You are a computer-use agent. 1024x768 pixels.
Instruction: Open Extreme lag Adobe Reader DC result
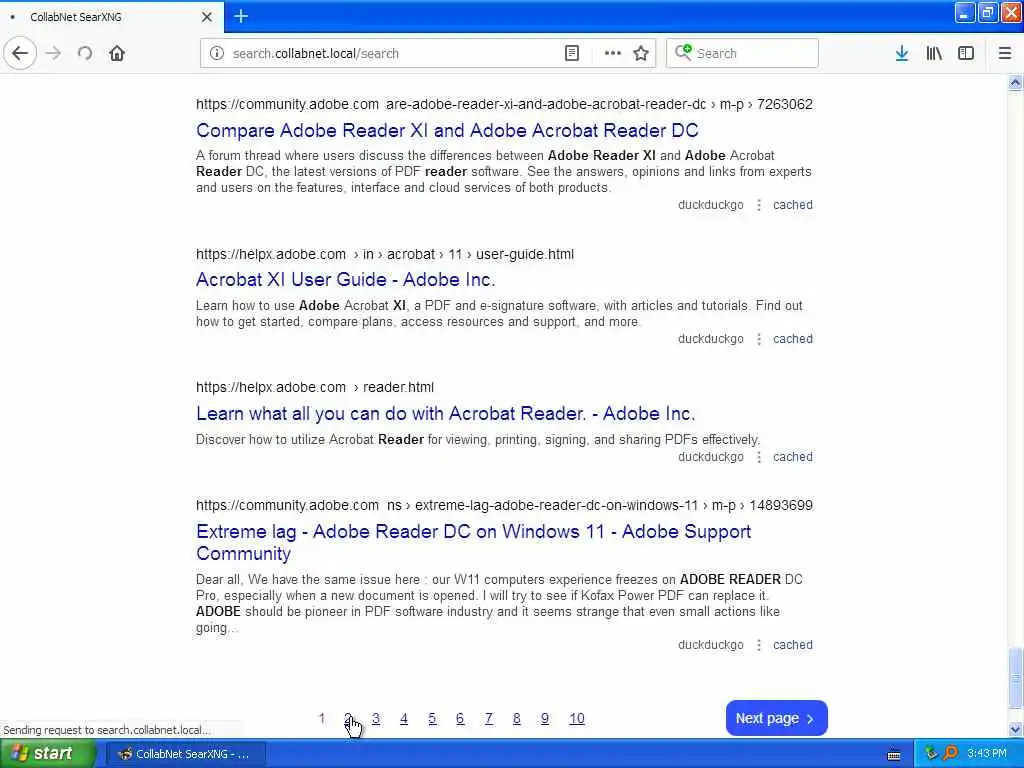click(473, 542)
